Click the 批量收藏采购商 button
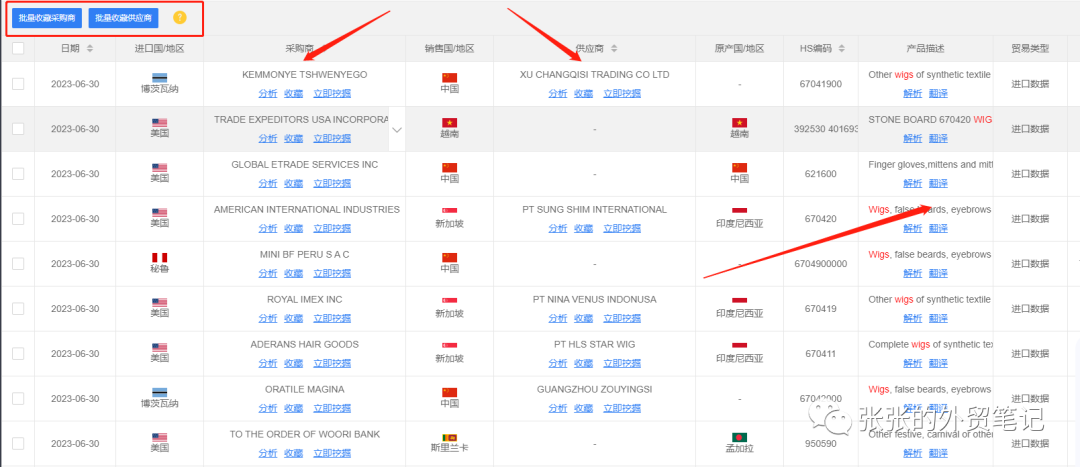1080x467 pixels. coord(48,18)
